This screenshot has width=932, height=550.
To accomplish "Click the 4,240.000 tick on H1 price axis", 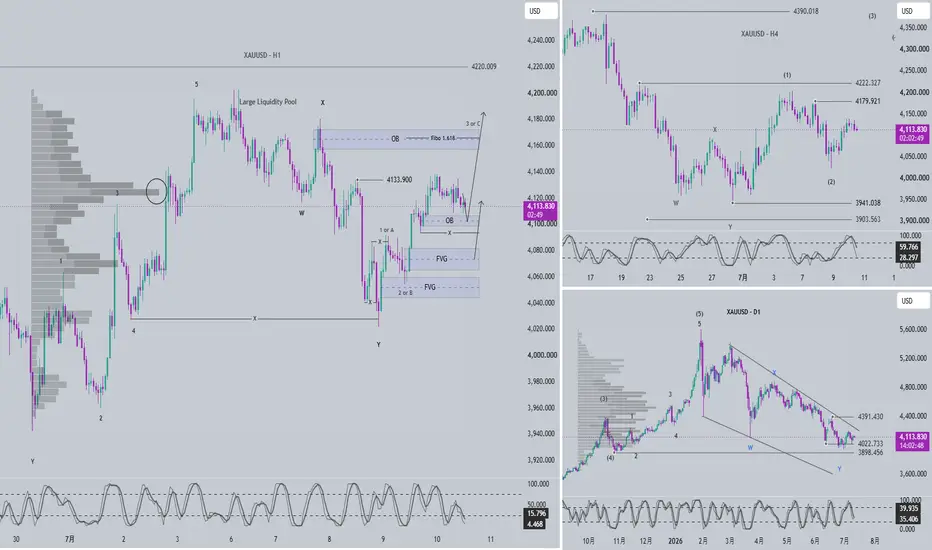I will pyautogui.click(x=541, y=40).
